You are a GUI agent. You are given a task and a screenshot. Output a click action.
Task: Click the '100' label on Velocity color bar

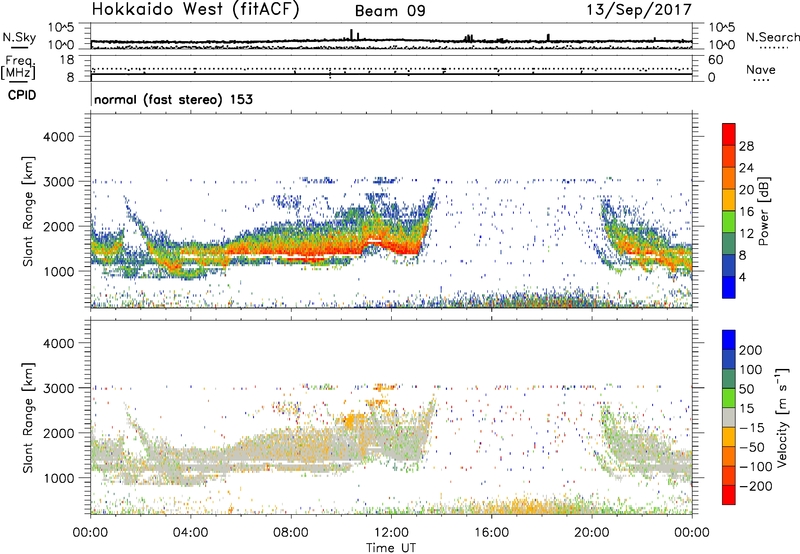[x=751, y=369]
